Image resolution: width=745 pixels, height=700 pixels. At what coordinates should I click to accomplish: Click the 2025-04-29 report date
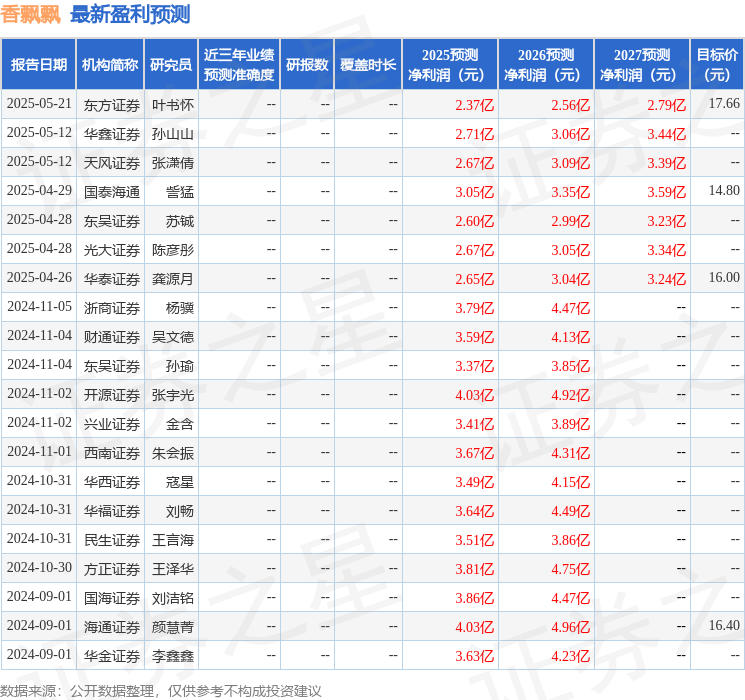pyautogui.click(x=39, y=190)
